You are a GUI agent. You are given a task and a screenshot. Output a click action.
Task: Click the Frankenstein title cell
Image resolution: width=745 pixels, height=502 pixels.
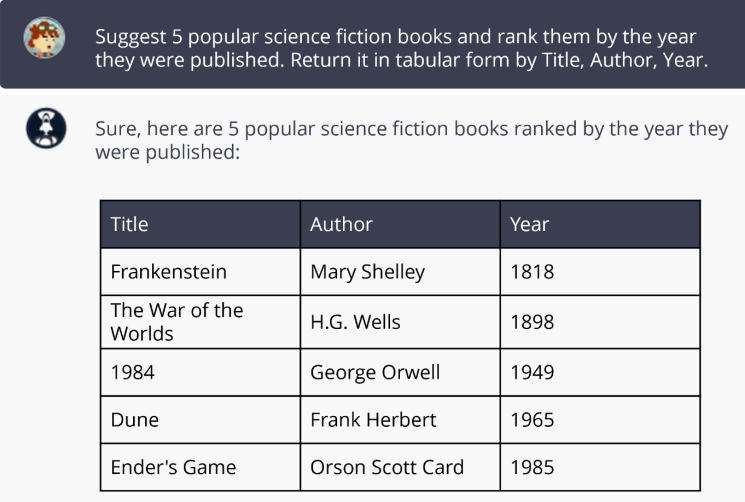pyautogui.click(x=201, y=272)
